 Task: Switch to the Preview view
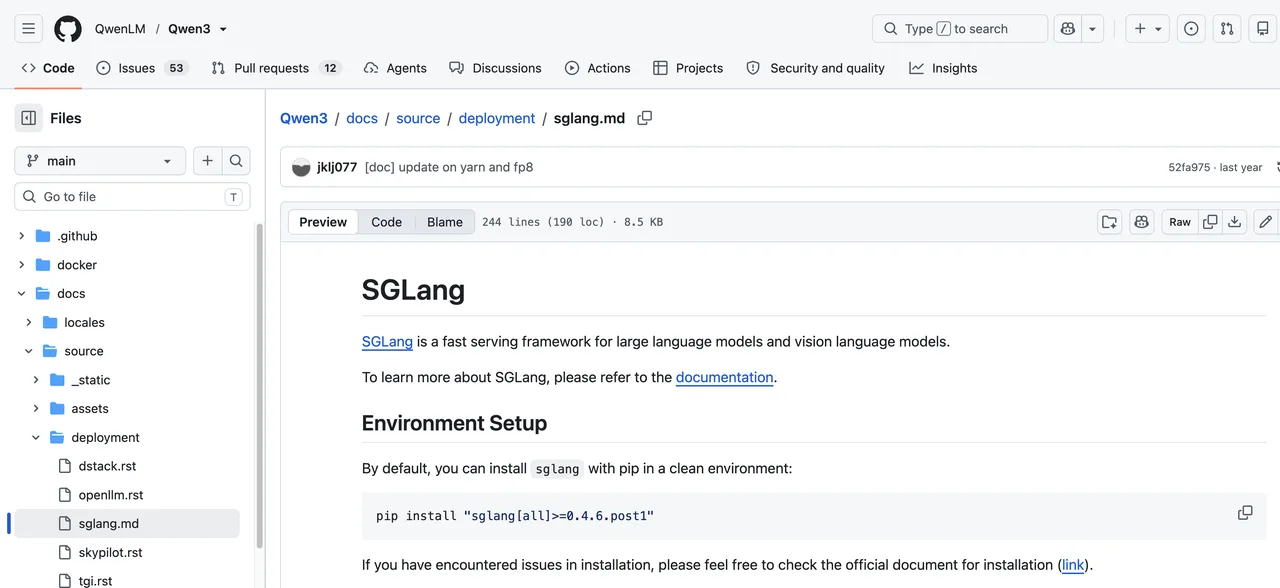(x=323, y=222)
